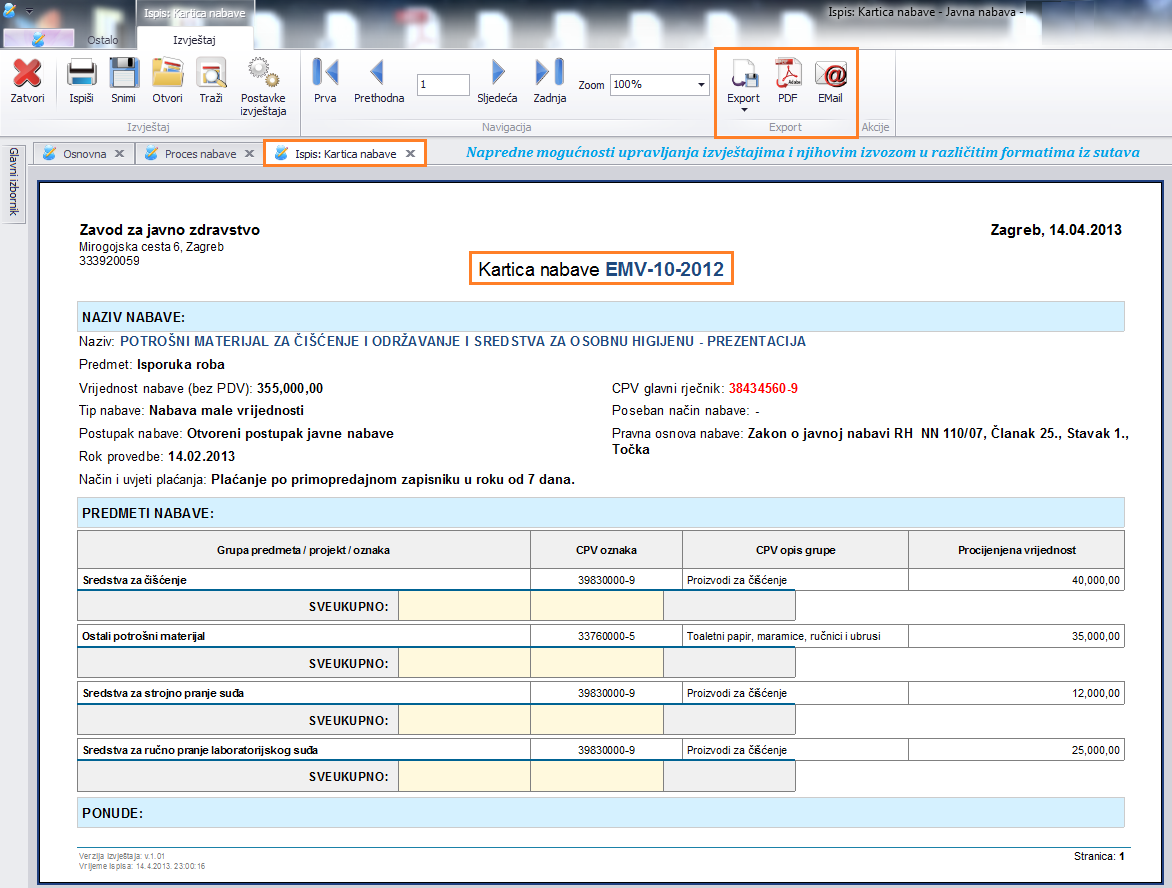Send the report via EMail icon
Screen dimensions: 1172x888
[x=830, y=81]
